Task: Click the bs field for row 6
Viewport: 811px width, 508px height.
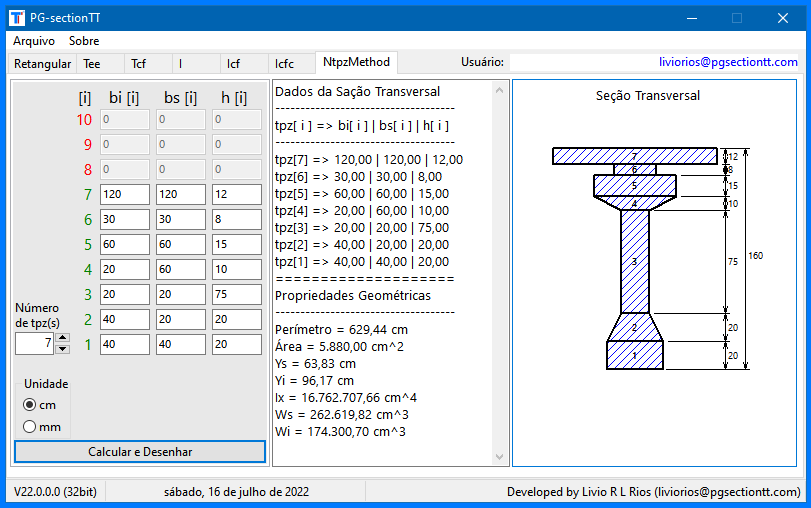Action: (181, 219)
